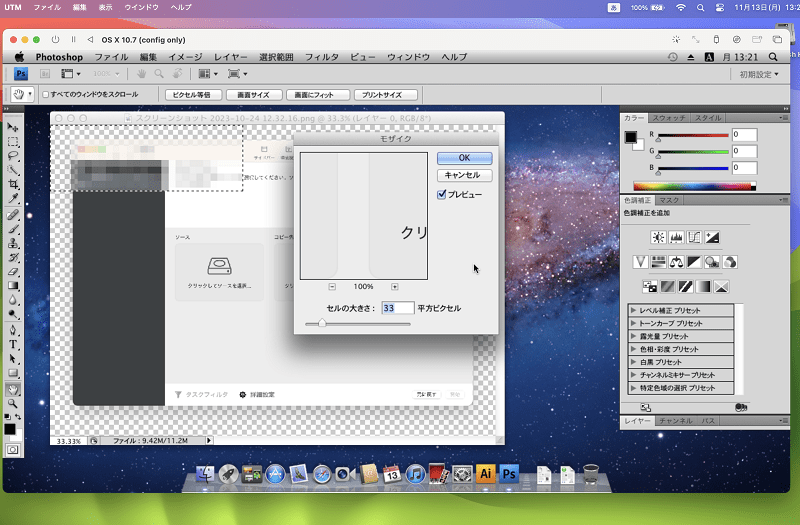
Task: Open Illustrator from the Dock
Action: pyautogui.click(x=485, y=474)
